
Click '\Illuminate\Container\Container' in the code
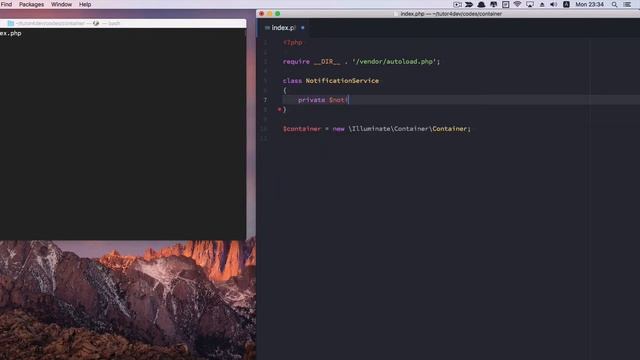[x=407, y=129]
